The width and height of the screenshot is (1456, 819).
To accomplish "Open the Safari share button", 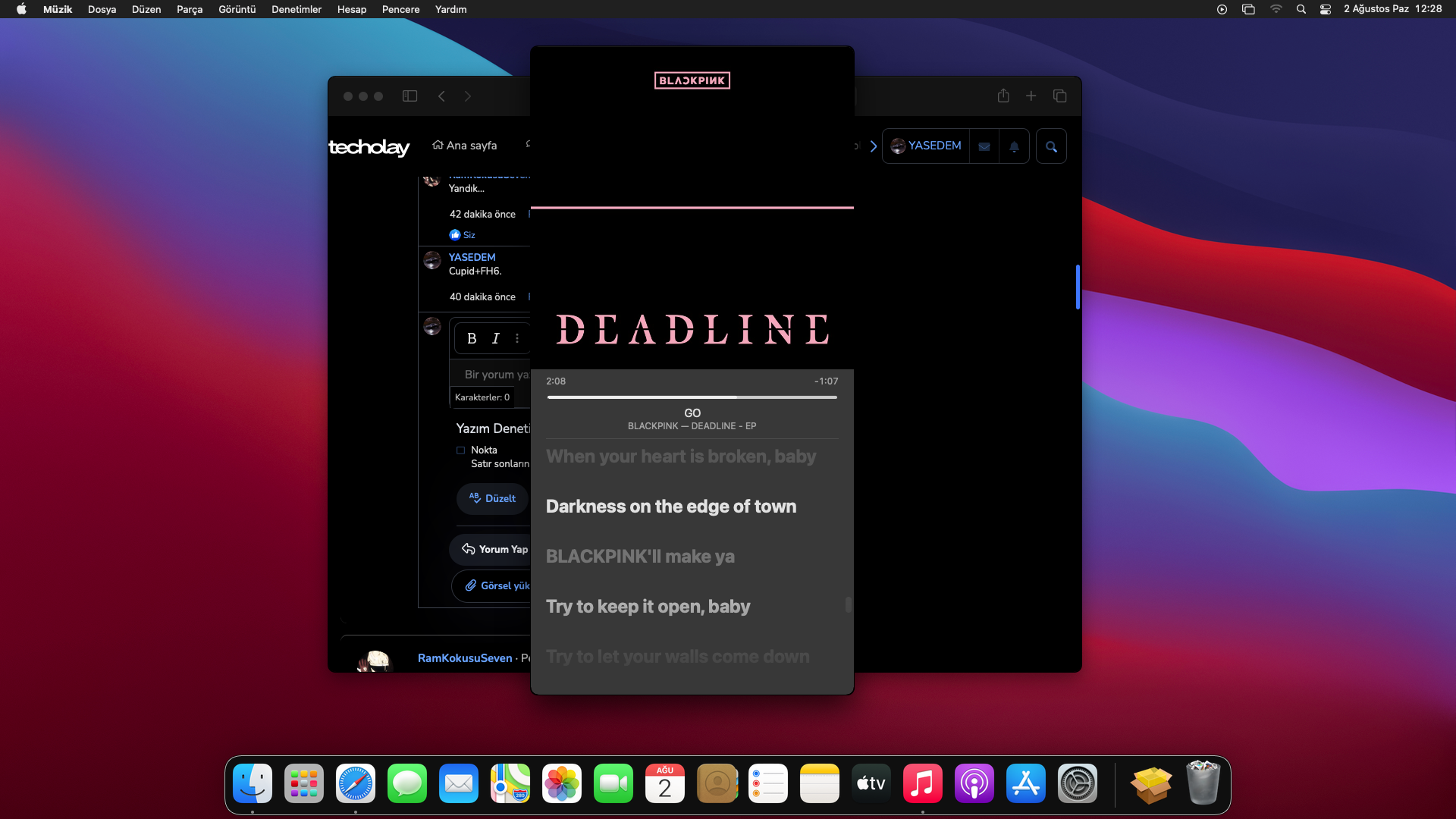I will pyautogui.click(x=1003, y=96).
